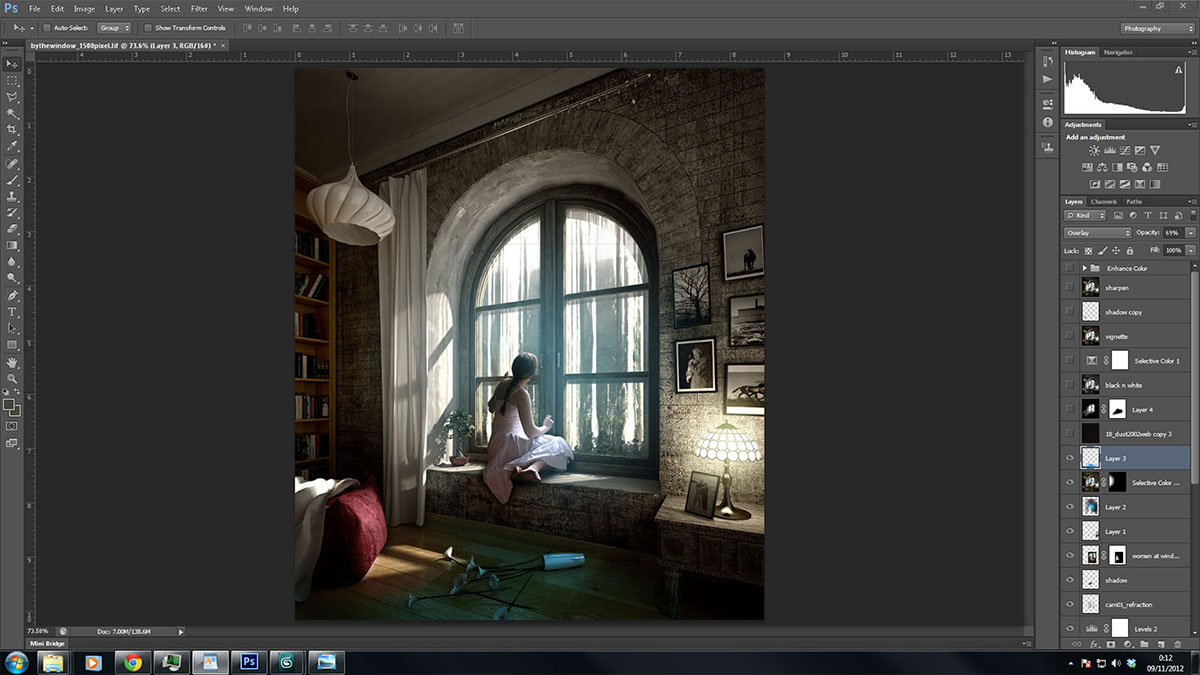1200x675 pixels.
Task: Open the Photography workspace dropdown
Action: [x=1156, y=28]
